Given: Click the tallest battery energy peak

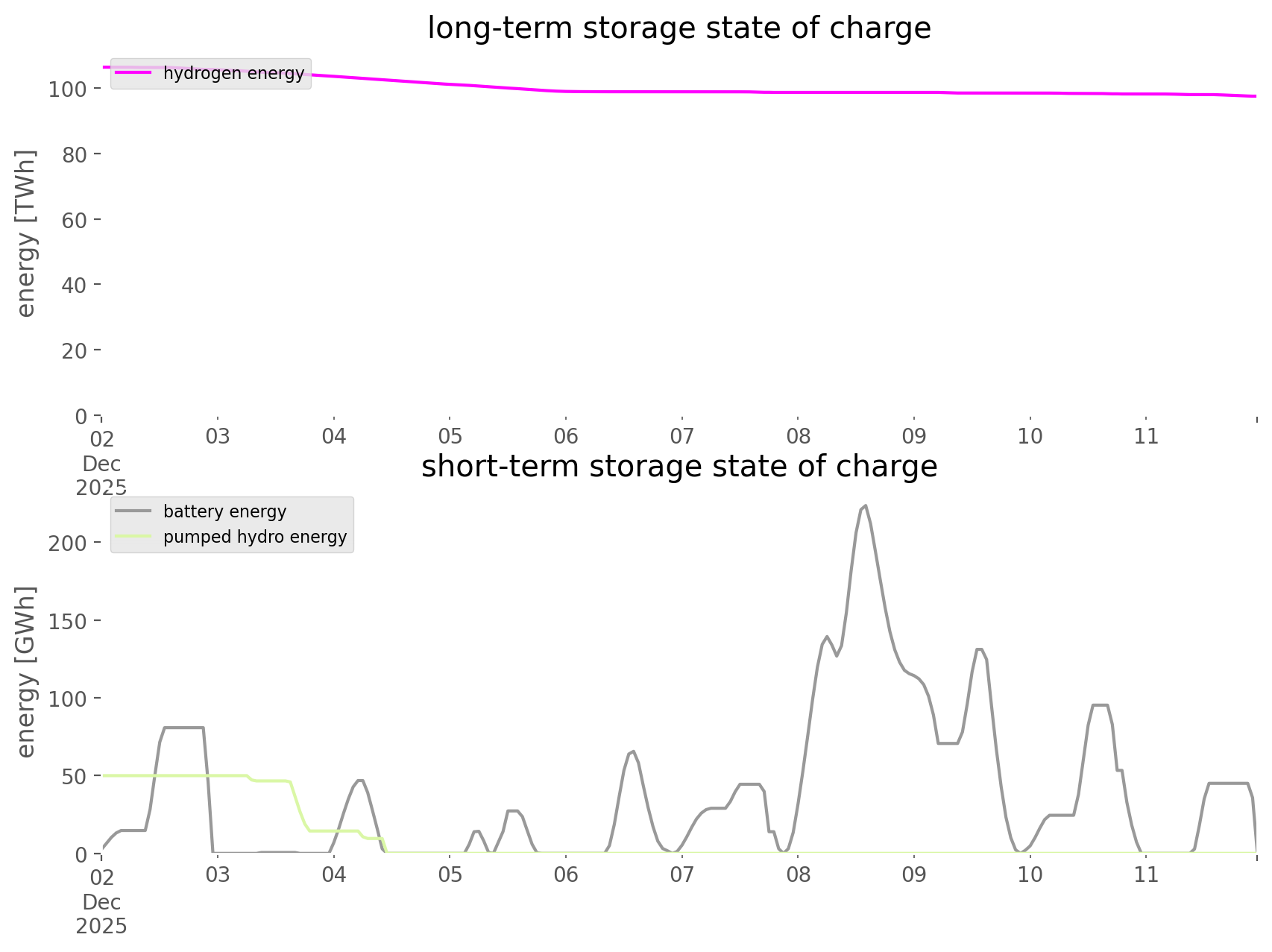Looking at the screenshot, I should pos(864,506).
